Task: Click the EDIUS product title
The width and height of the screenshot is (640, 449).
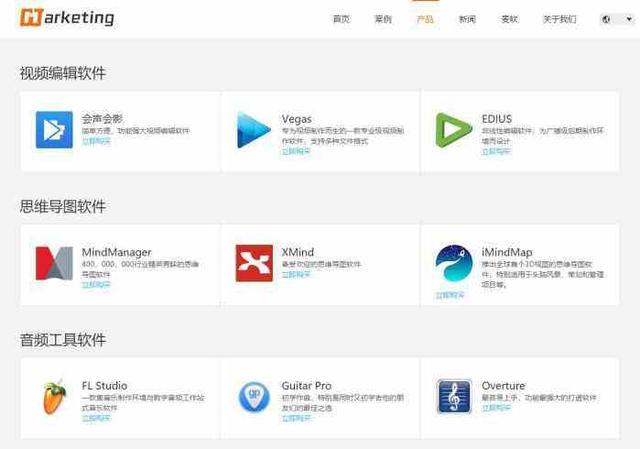Action: coord(497,119)
